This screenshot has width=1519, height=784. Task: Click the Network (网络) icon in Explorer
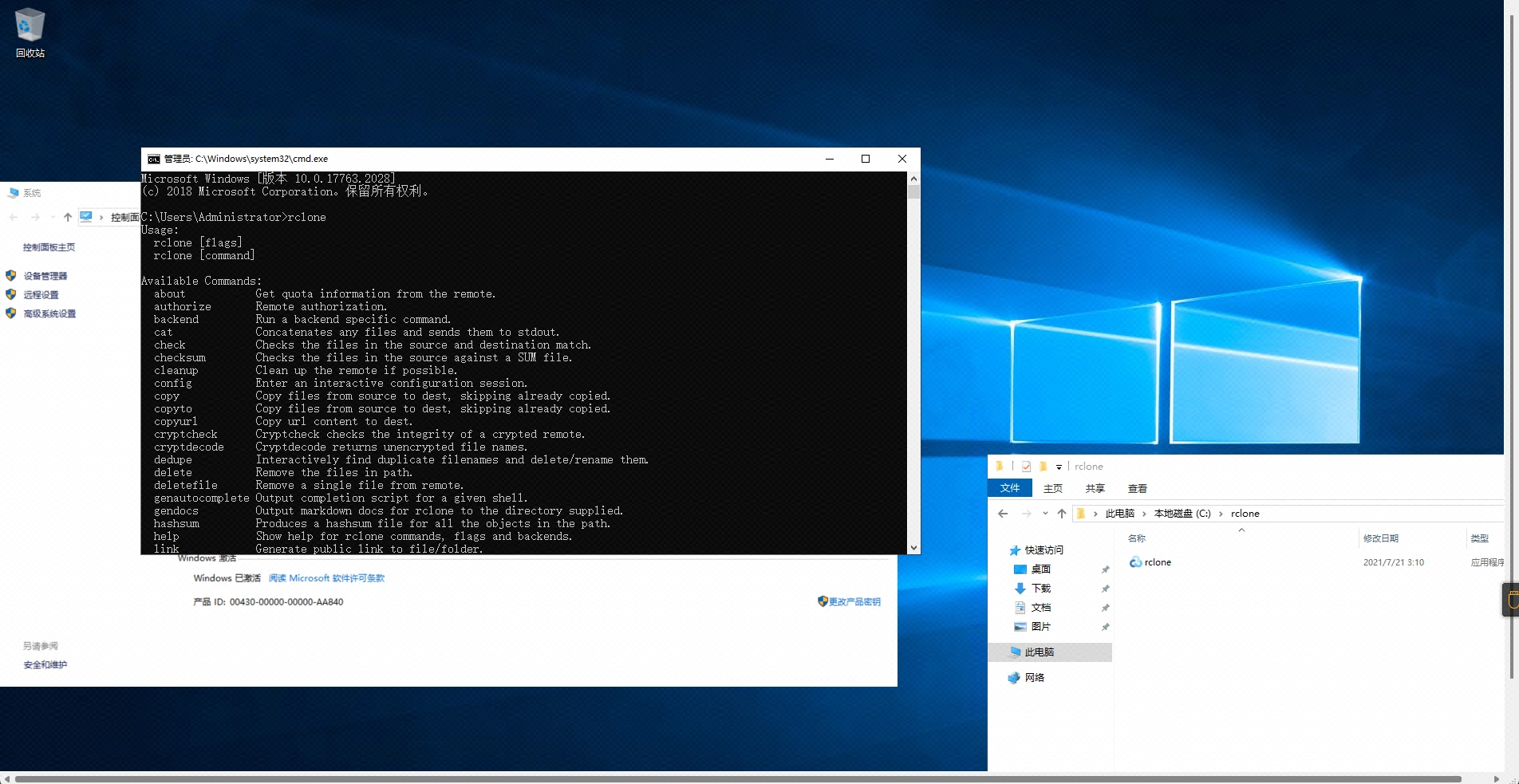pos(1014,678)
